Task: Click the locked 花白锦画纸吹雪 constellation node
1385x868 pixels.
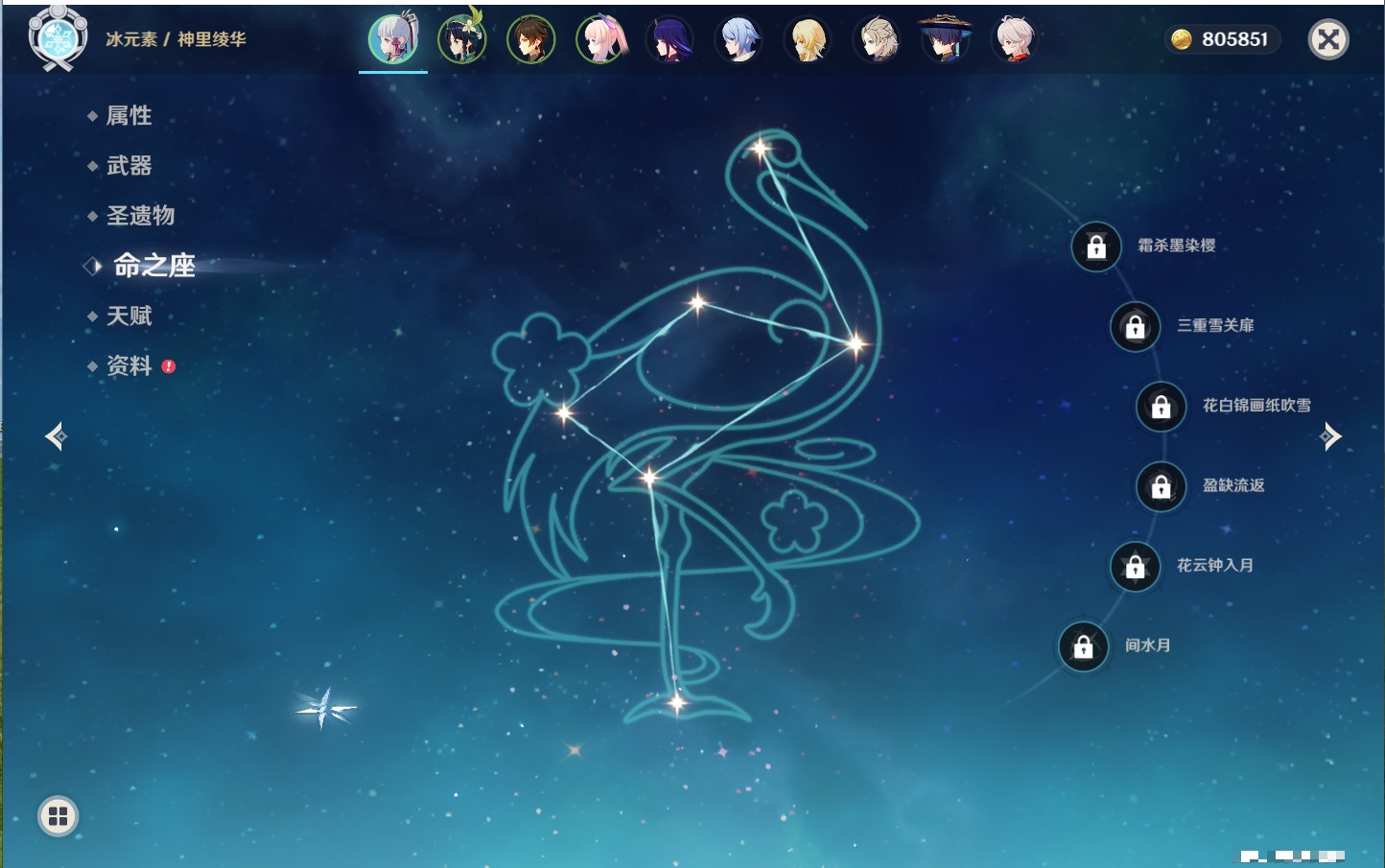Action: click(x=1161, y=407)
